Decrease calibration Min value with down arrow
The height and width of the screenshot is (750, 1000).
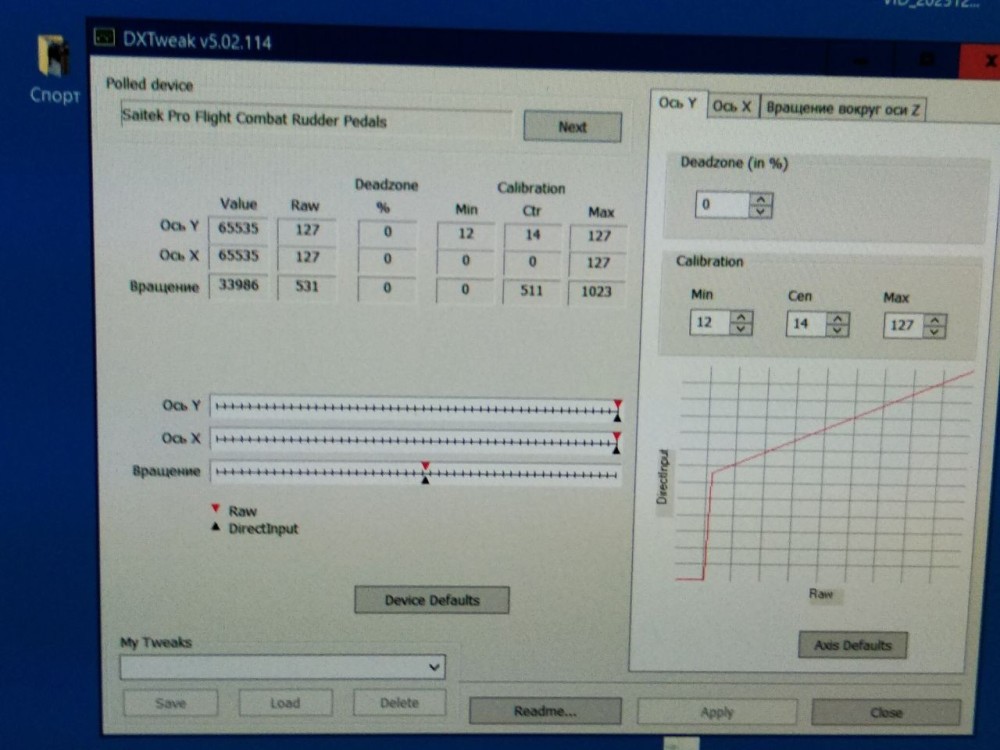click(x=741, y=329)
